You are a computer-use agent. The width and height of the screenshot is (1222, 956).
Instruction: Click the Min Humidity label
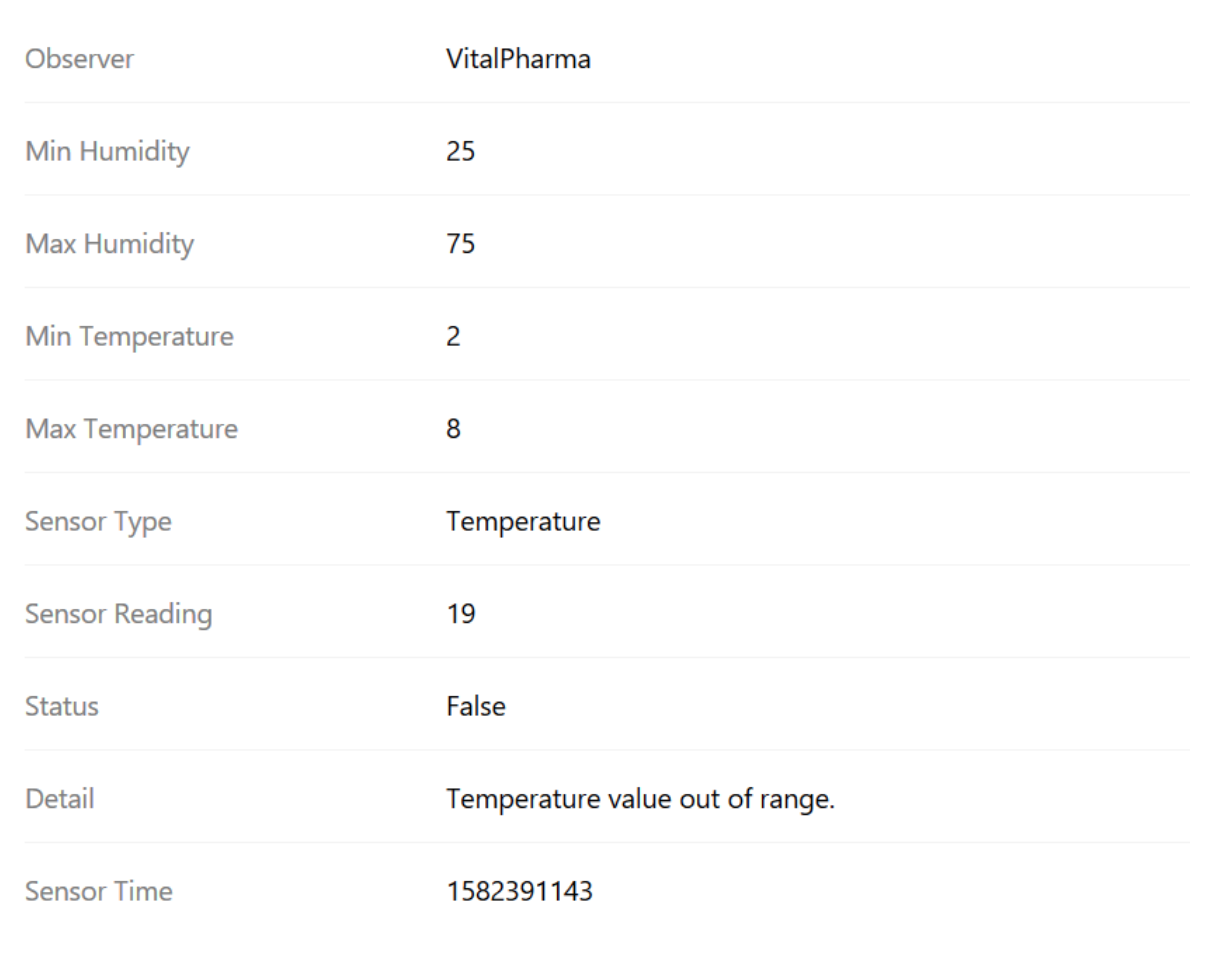coord(107,152)
